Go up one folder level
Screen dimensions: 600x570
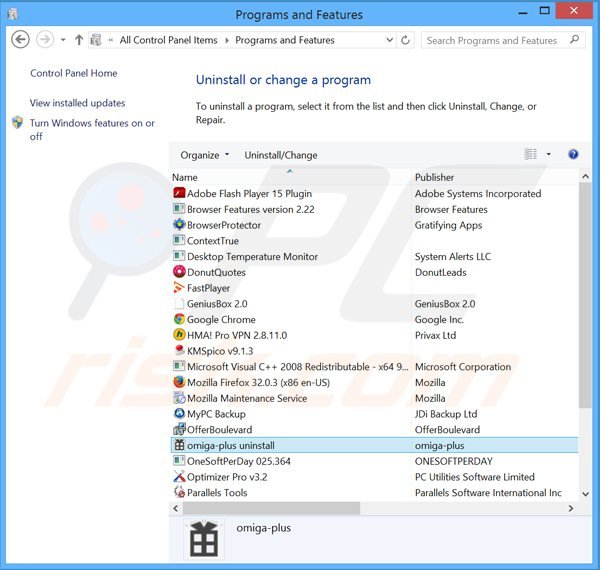[x=79, y=40]
